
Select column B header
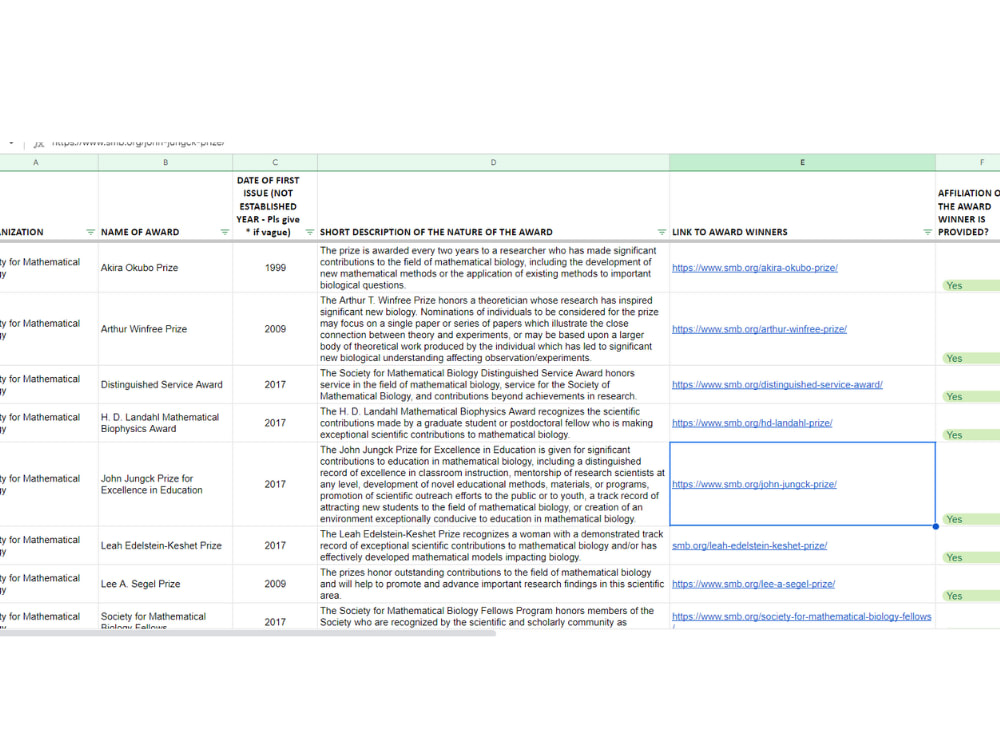click(166, 163)
